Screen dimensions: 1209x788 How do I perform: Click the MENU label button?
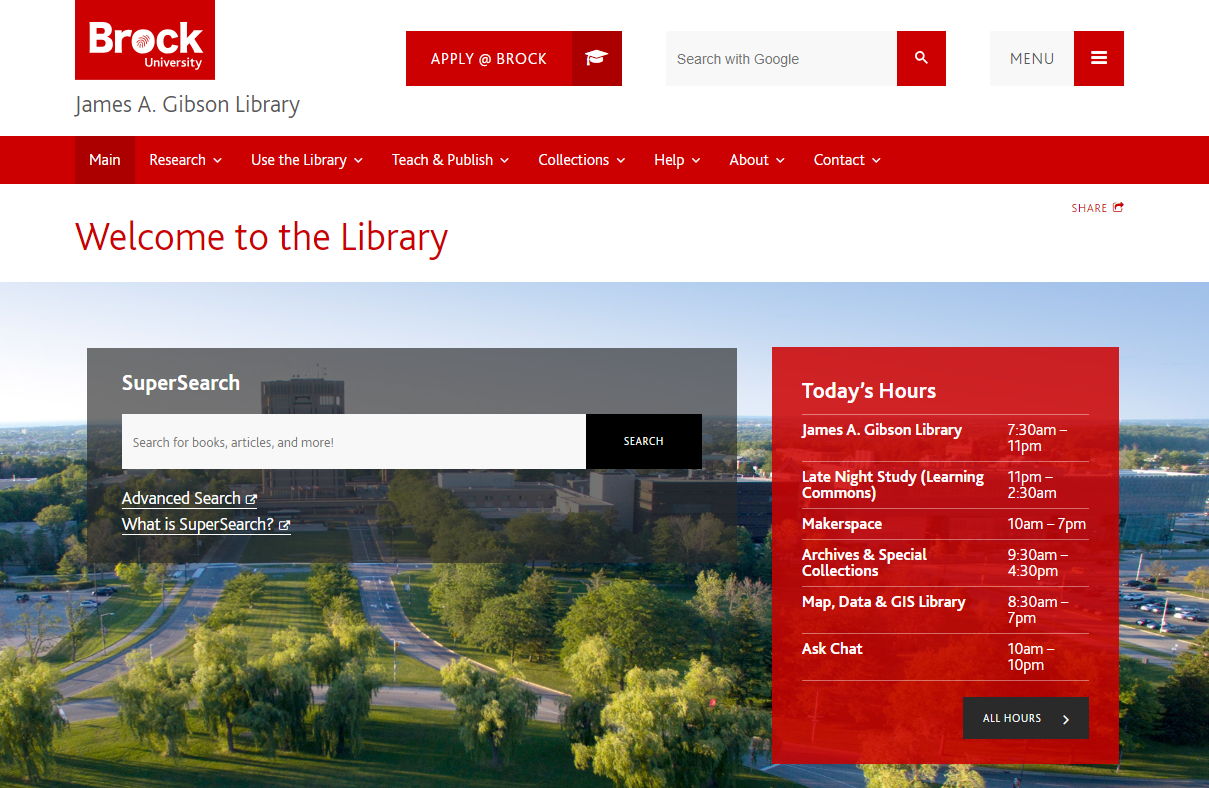[x=1032, y=58]
